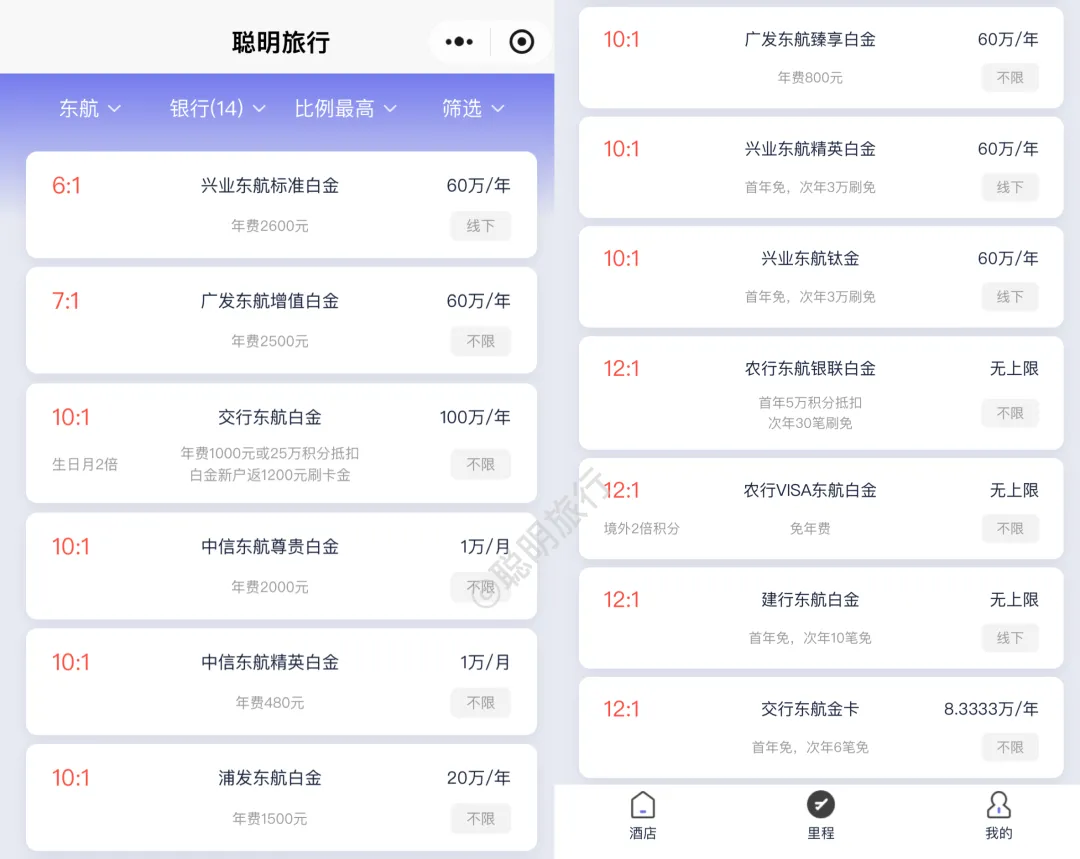Expand the 东航 airline dropdown
The width and height of the screenshot is (1080, 859).
[90, 108]
